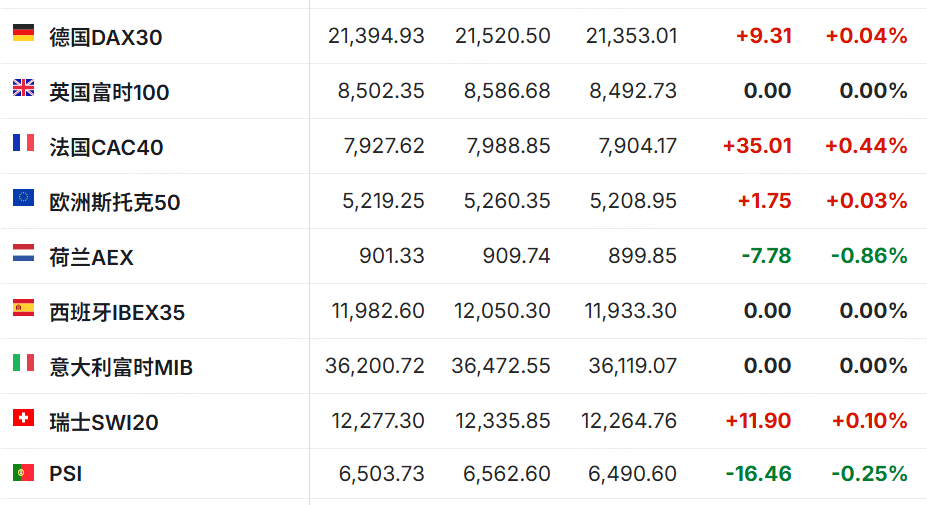
Task: Click the Italian flag icon
Action: [24, 362]
